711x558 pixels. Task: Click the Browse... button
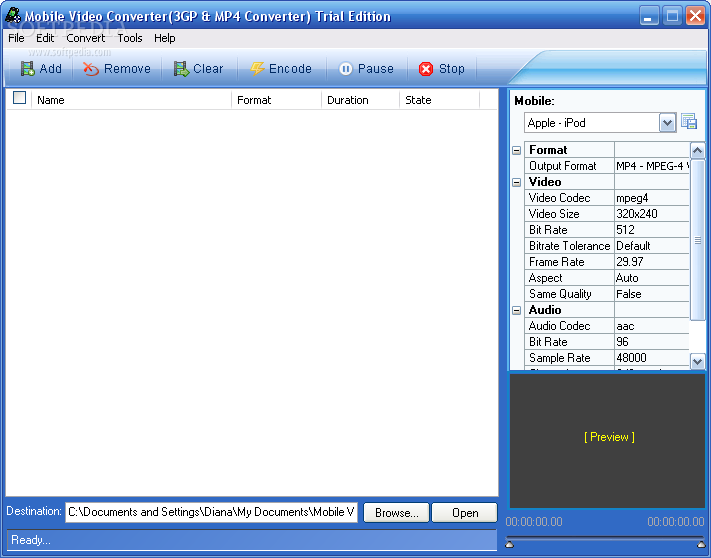point(396,512)
